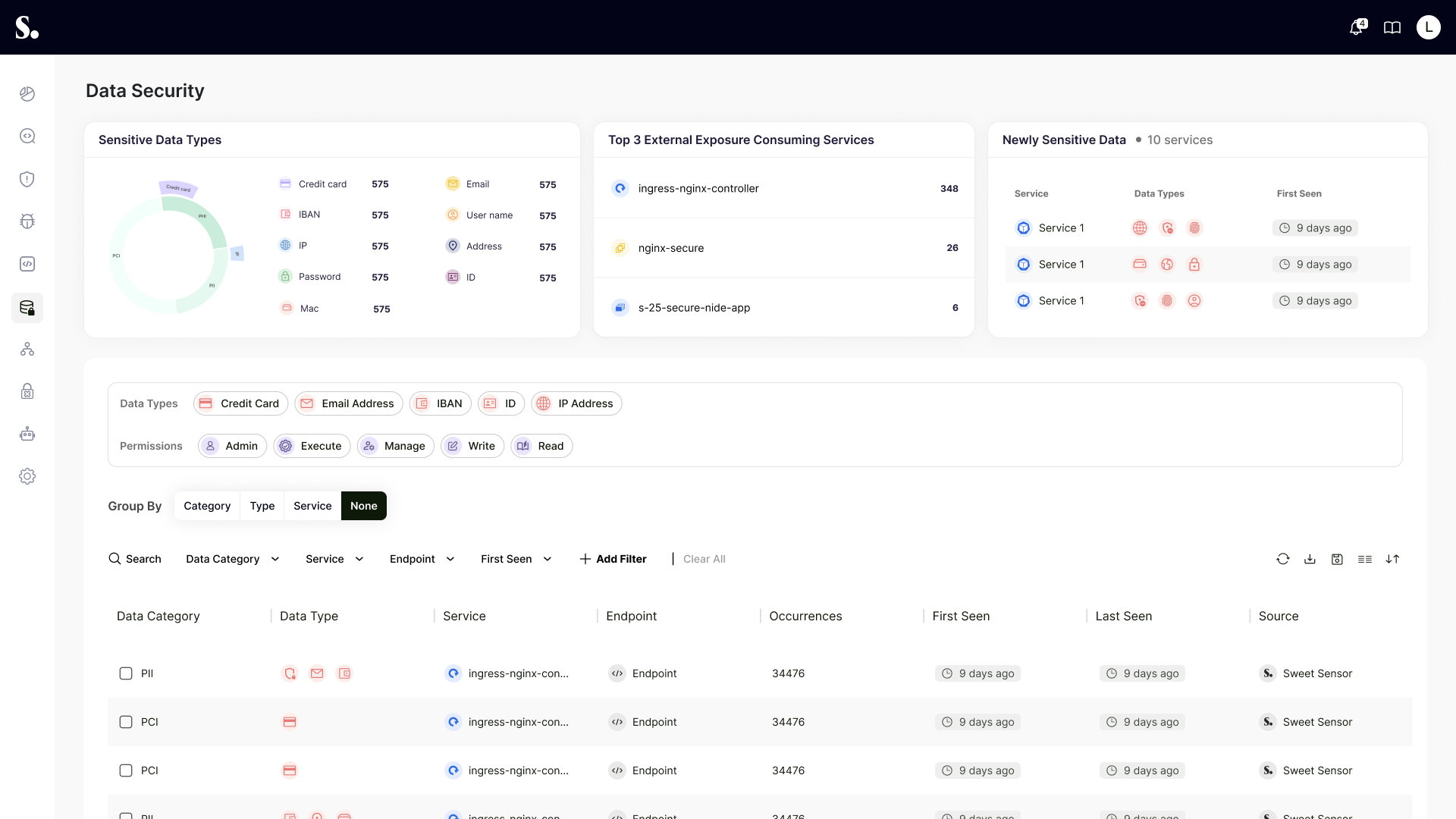Click Last Seen column header
This screenshot has height=819, width=1456.
coord(1124,616)
